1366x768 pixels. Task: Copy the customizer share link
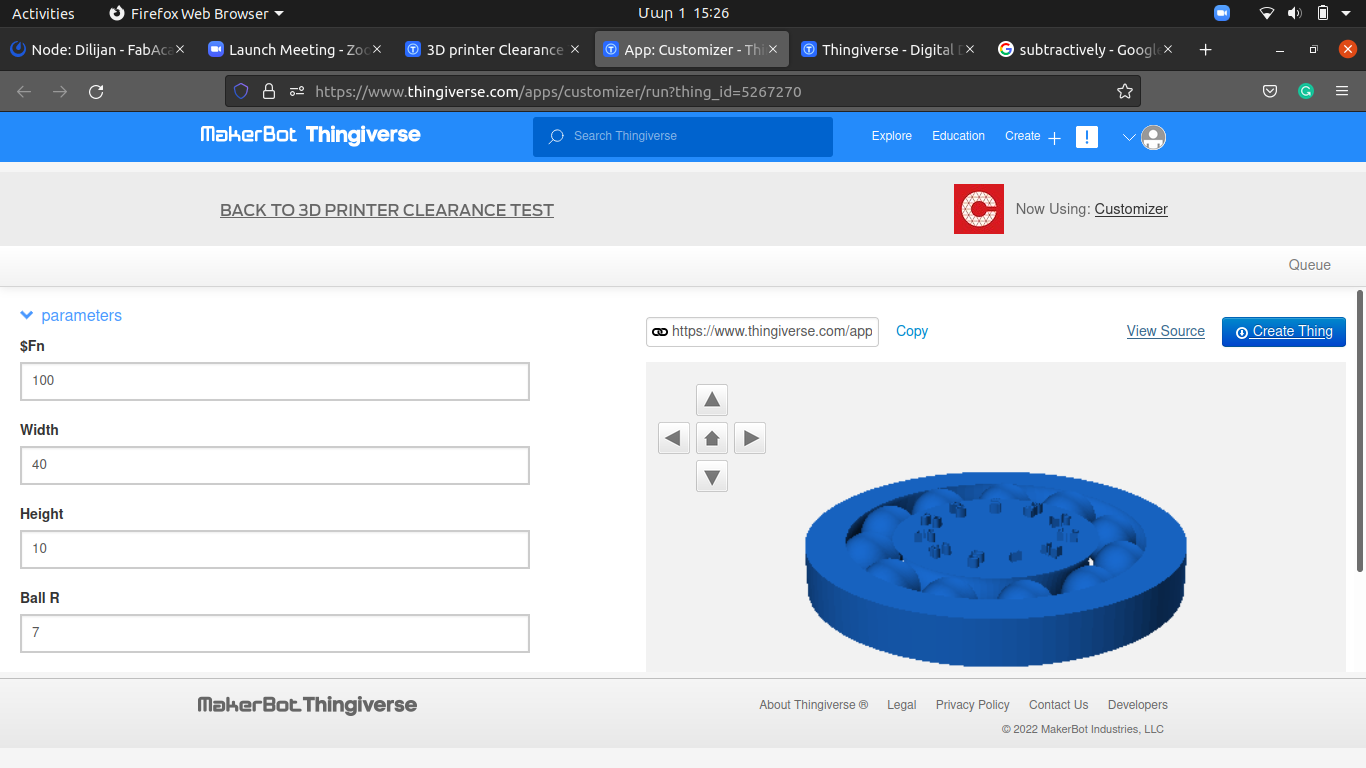(x=912, y=331)
